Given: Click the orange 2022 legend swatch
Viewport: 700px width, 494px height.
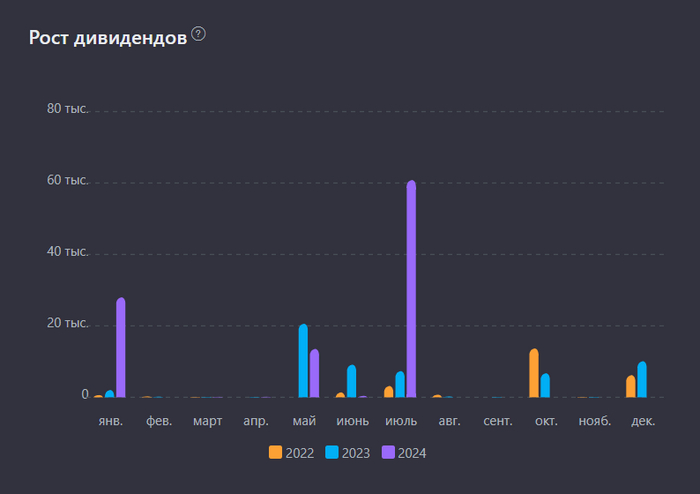Looking at the screenshot, I should tap(275, 452).
